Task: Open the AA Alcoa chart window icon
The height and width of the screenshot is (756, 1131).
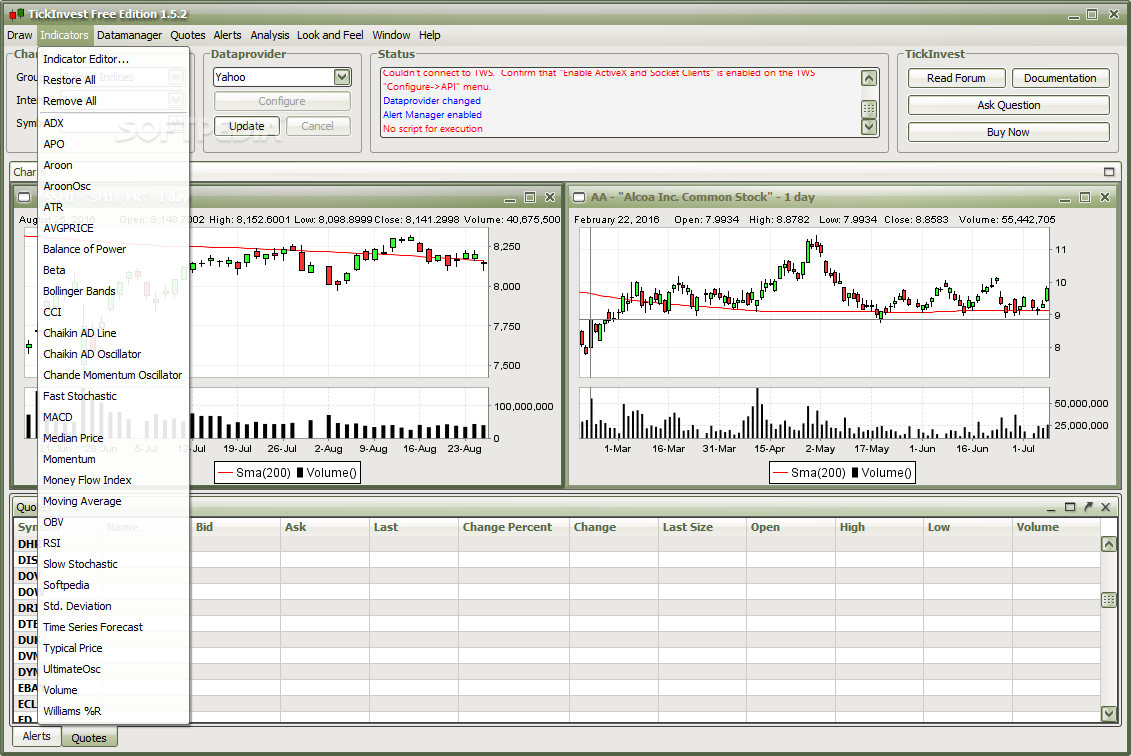Action: point(578,197)
